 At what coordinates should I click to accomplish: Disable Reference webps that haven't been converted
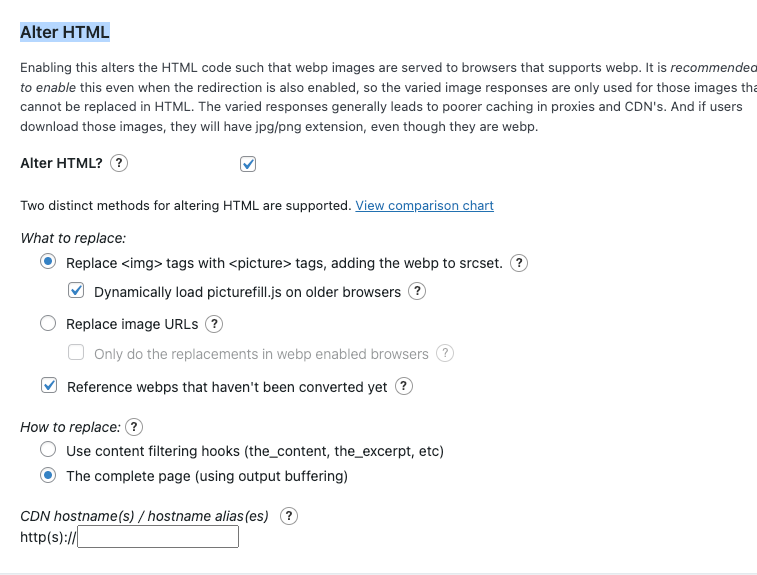point(49,385)
